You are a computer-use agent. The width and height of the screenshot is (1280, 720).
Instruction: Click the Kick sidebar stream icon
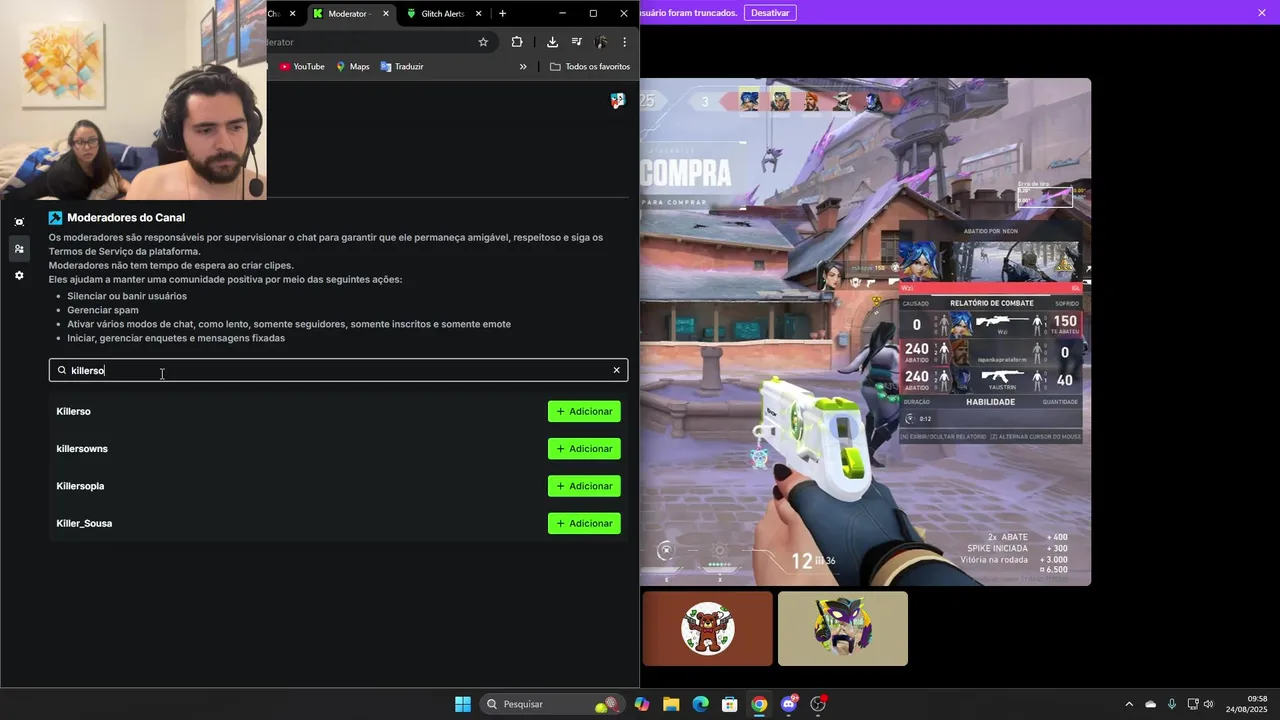(19, 222)
